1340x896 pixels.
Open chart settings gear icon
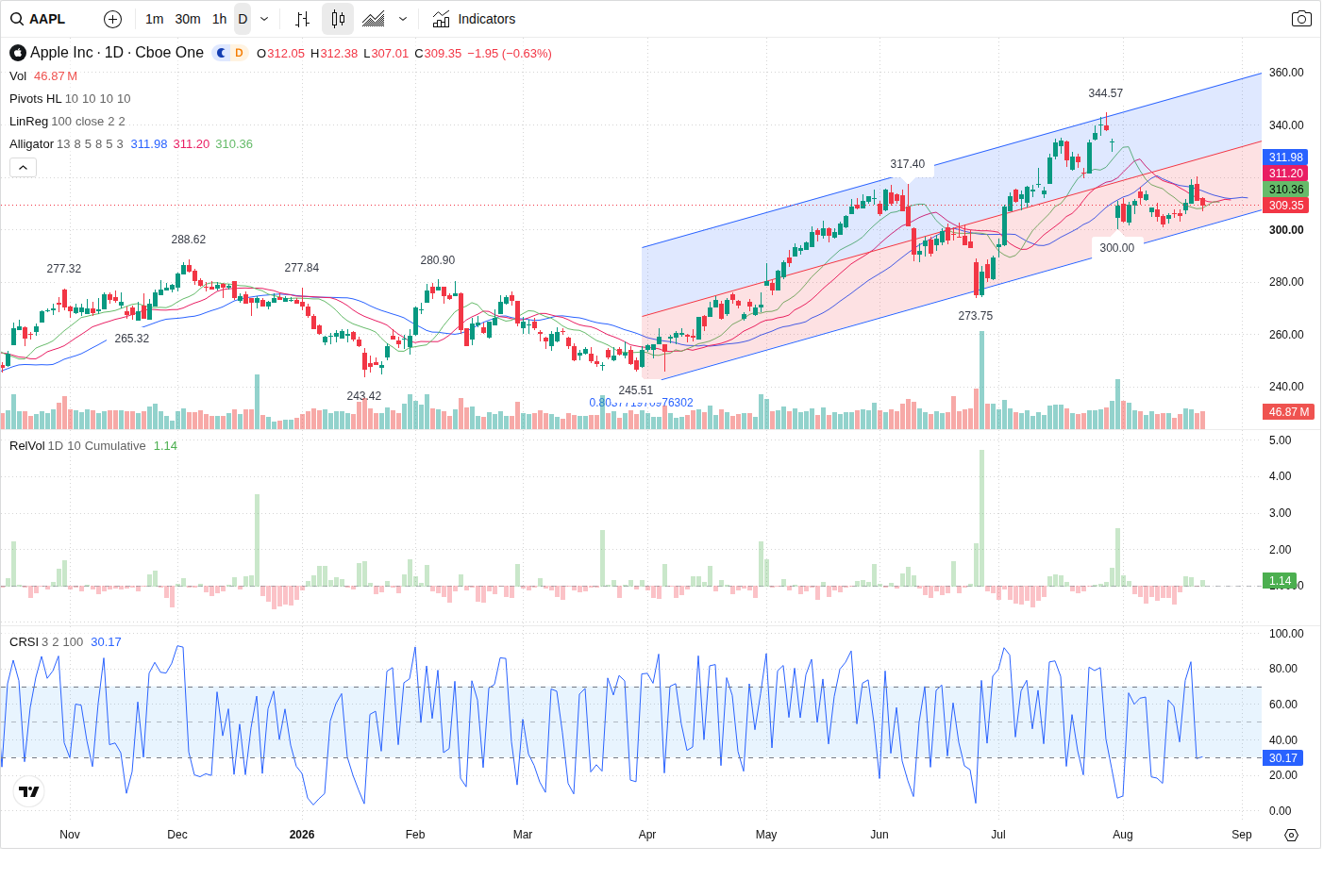(x=1292, y=835)
